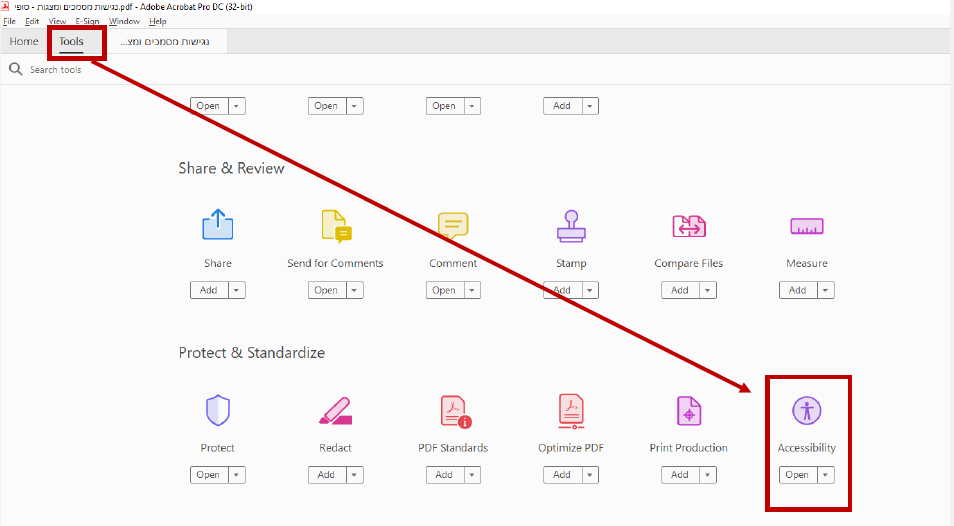954x526 pixels.
Task: Select the Optimize PDF icon
Action: tap(571, 411)
